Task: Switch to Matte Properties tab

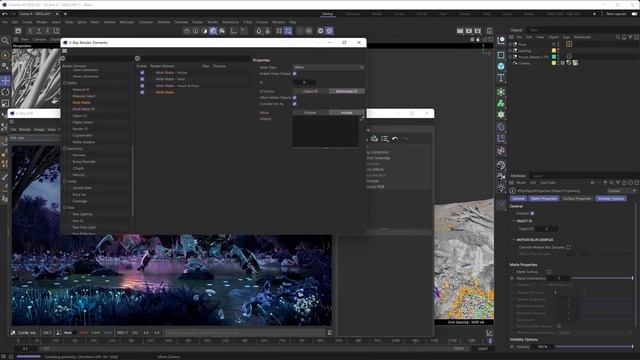Action: pos(544,198)
